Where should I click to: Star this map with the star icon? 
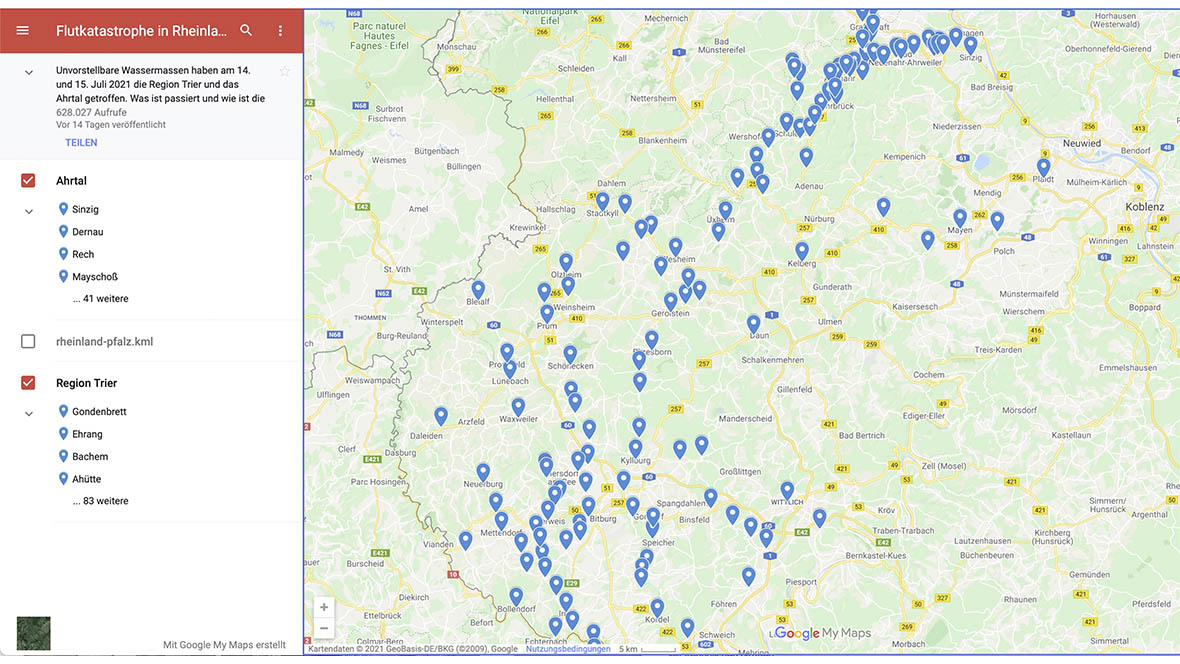pyautogui.click(x=284, y=72)
